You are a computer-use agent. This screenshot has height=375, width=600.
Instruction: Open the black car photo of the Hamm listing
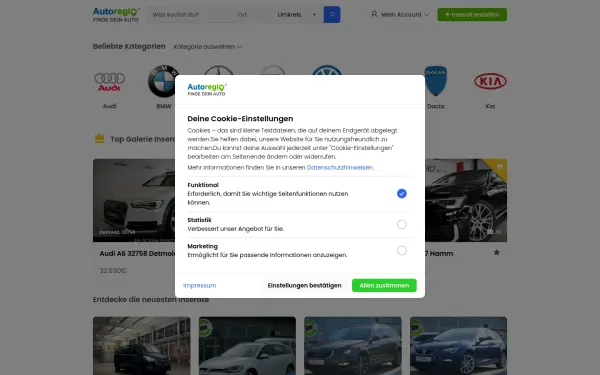pyautogui.click(x=466, y=200)
